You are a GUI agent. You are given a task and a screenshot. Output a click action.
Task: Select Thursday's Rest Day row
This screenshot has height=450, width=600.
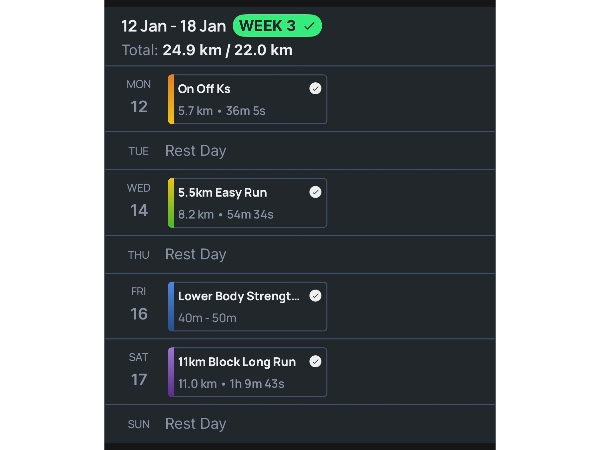point(196,254)
